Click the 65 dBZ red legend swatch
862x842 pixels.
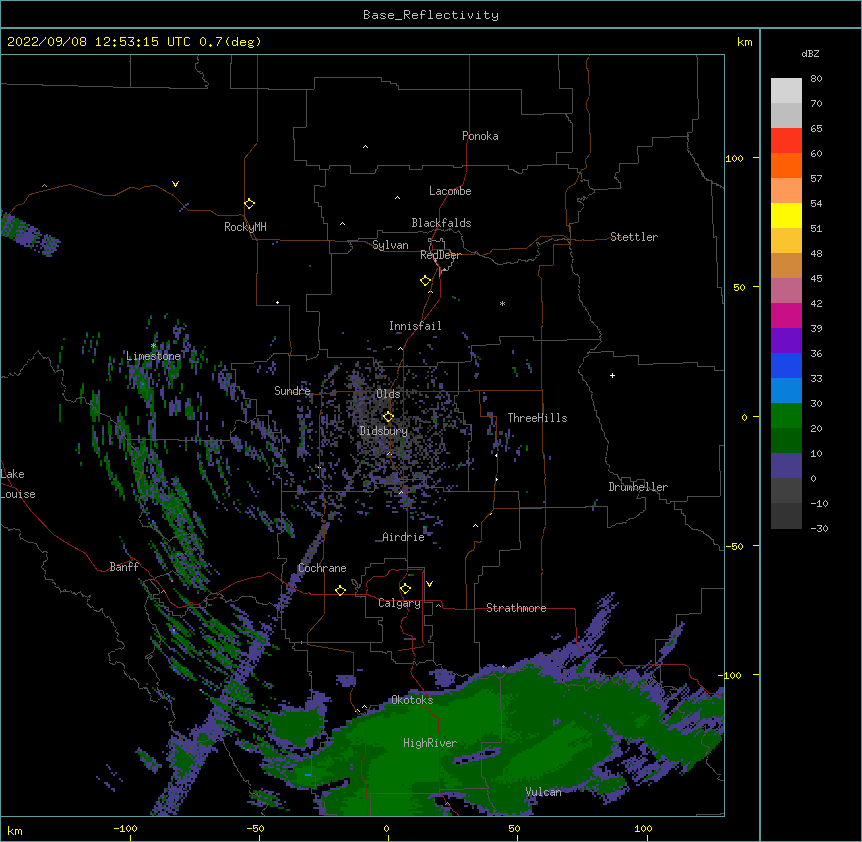click(x=786, y=140)
